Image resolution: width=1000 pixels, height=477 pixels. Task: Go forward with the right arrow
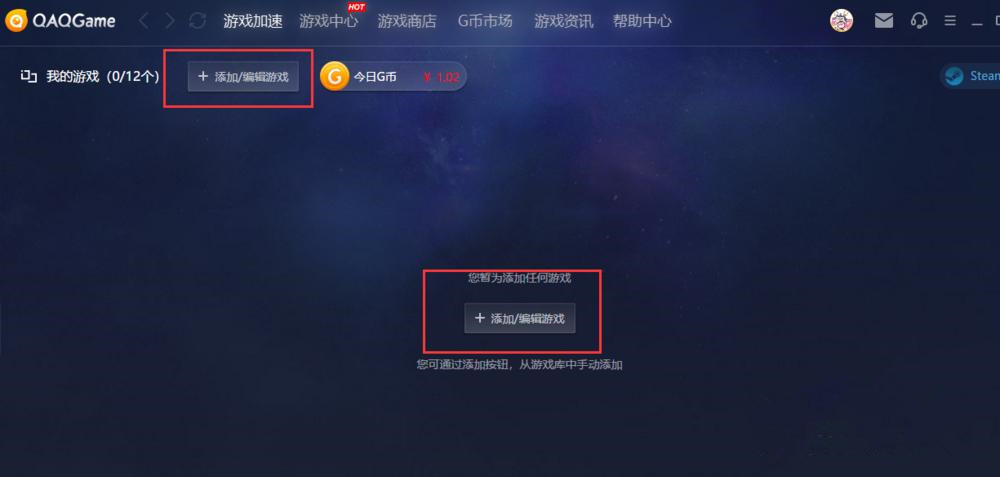pos(170,21)
